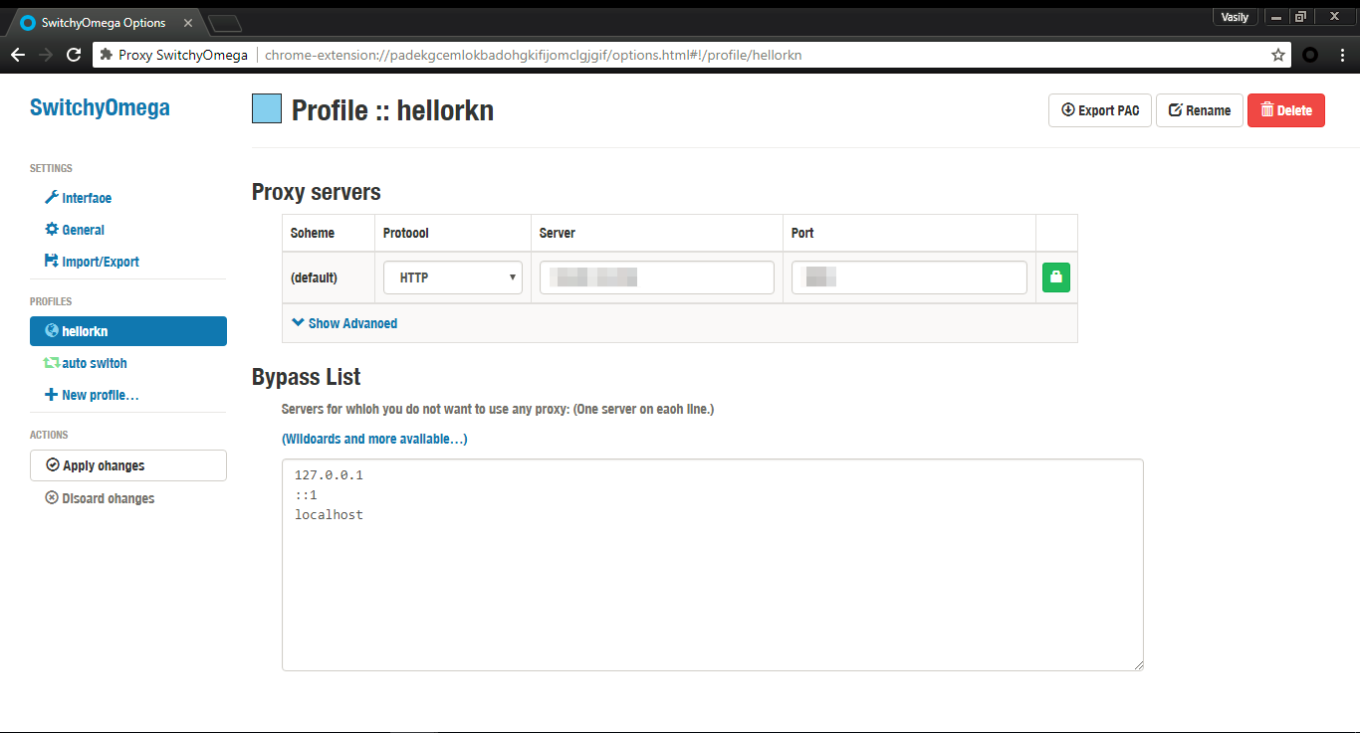
Task: Click the Vasily user profile button
Action: 1235,16
